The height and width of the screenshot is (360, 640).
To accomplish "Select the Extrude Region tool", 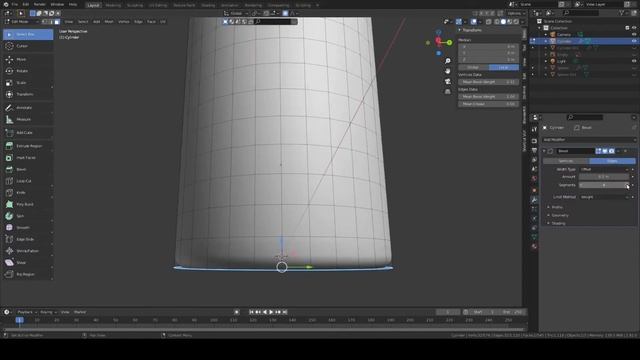I will coord(28,146).
